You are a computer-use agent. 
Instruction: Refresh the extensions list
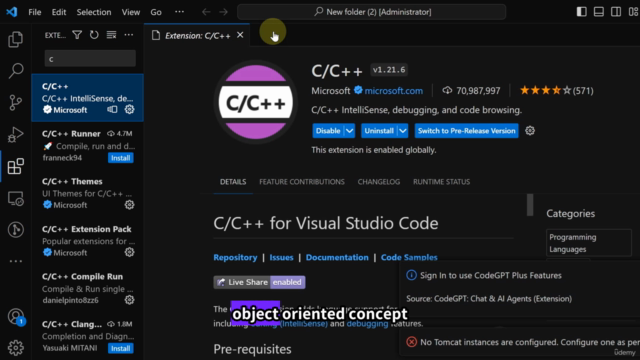[x=94, y=35]
